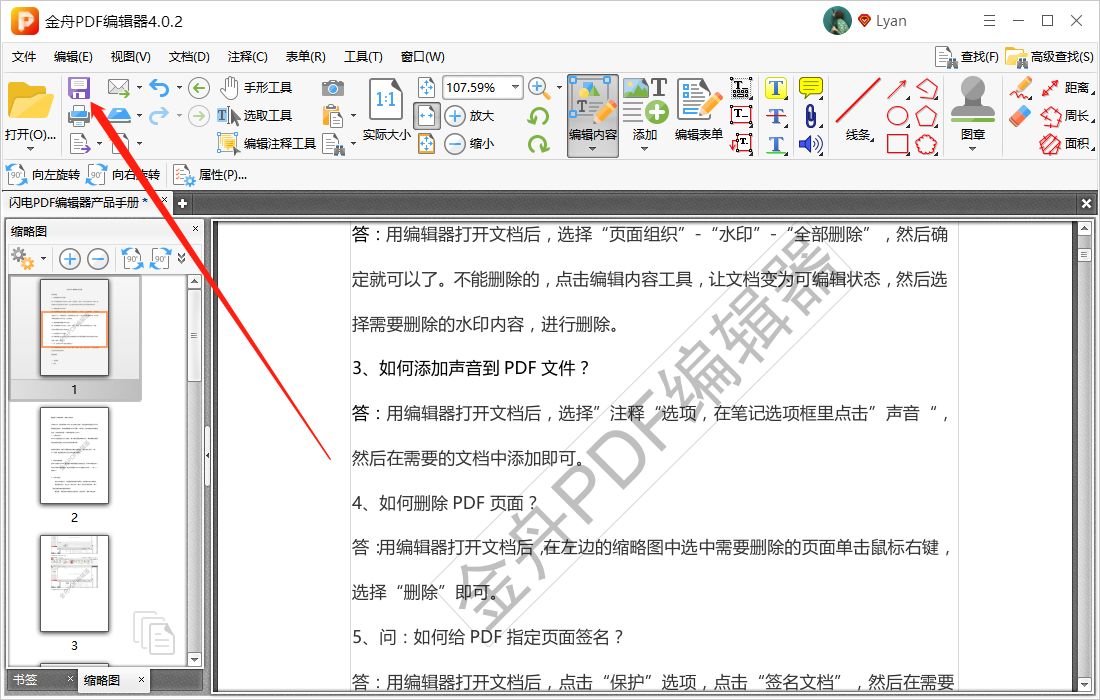Open the Document (文档(D)) menu
This screenshot has width=1100, height=700.
tap(189, 57)
